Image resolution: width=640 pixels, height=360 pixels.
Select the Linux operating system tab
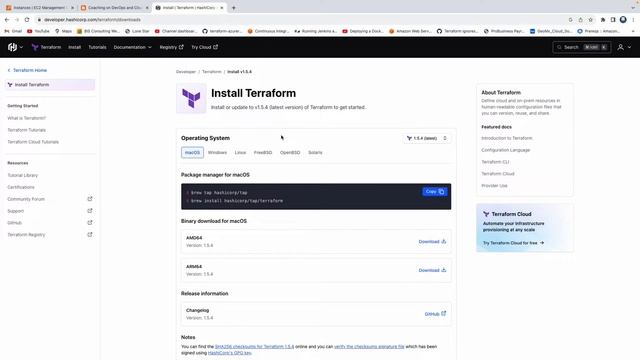tap(240, 153)
